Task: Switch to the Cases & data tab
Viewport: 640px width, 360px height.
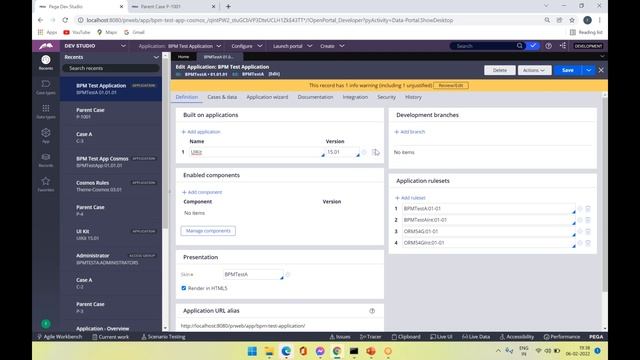Action: click(x=222, y=97)
